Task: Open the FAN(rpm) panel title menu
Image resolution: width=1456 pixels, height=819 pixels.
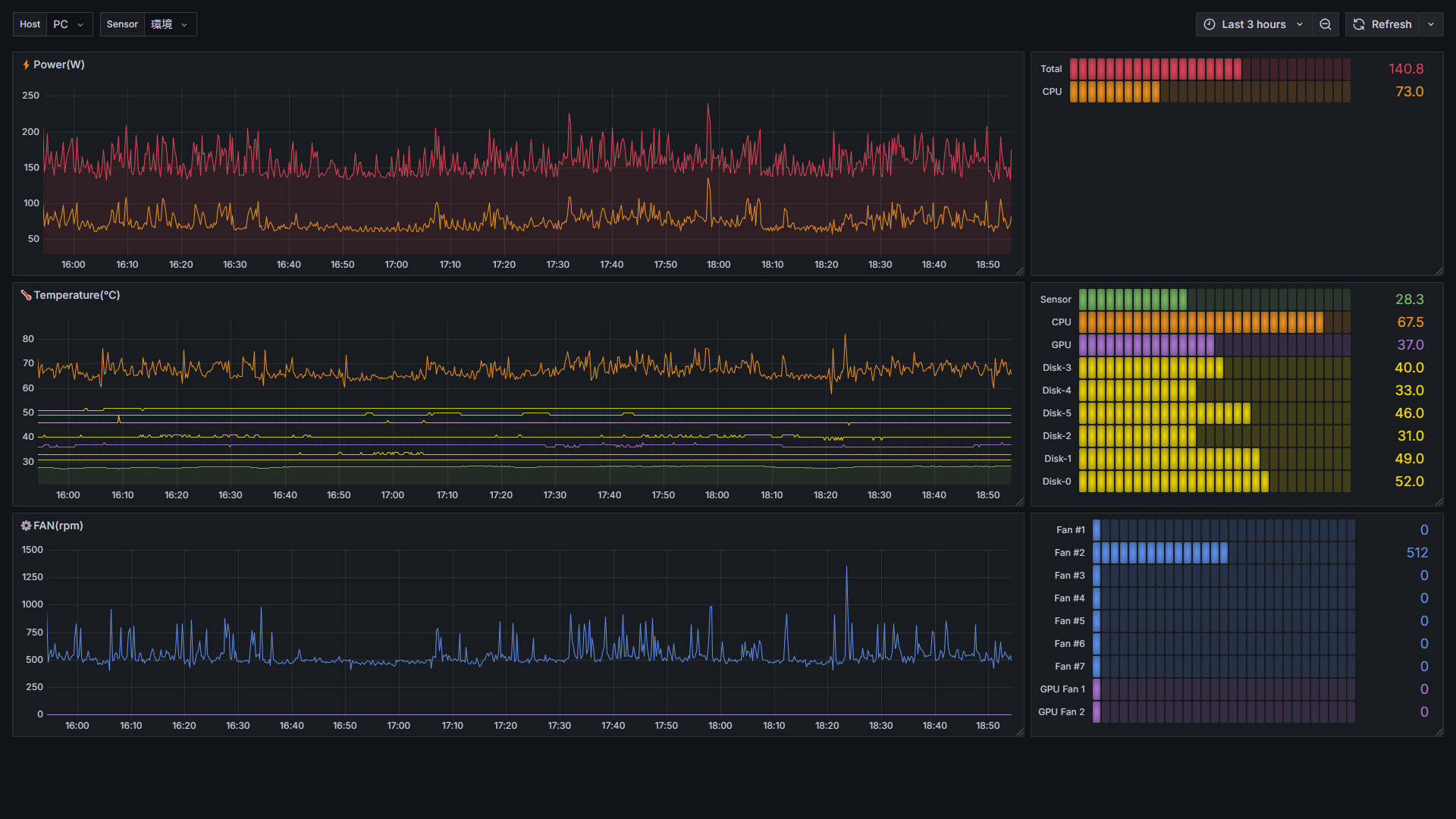Action: (x=58, y=526)
